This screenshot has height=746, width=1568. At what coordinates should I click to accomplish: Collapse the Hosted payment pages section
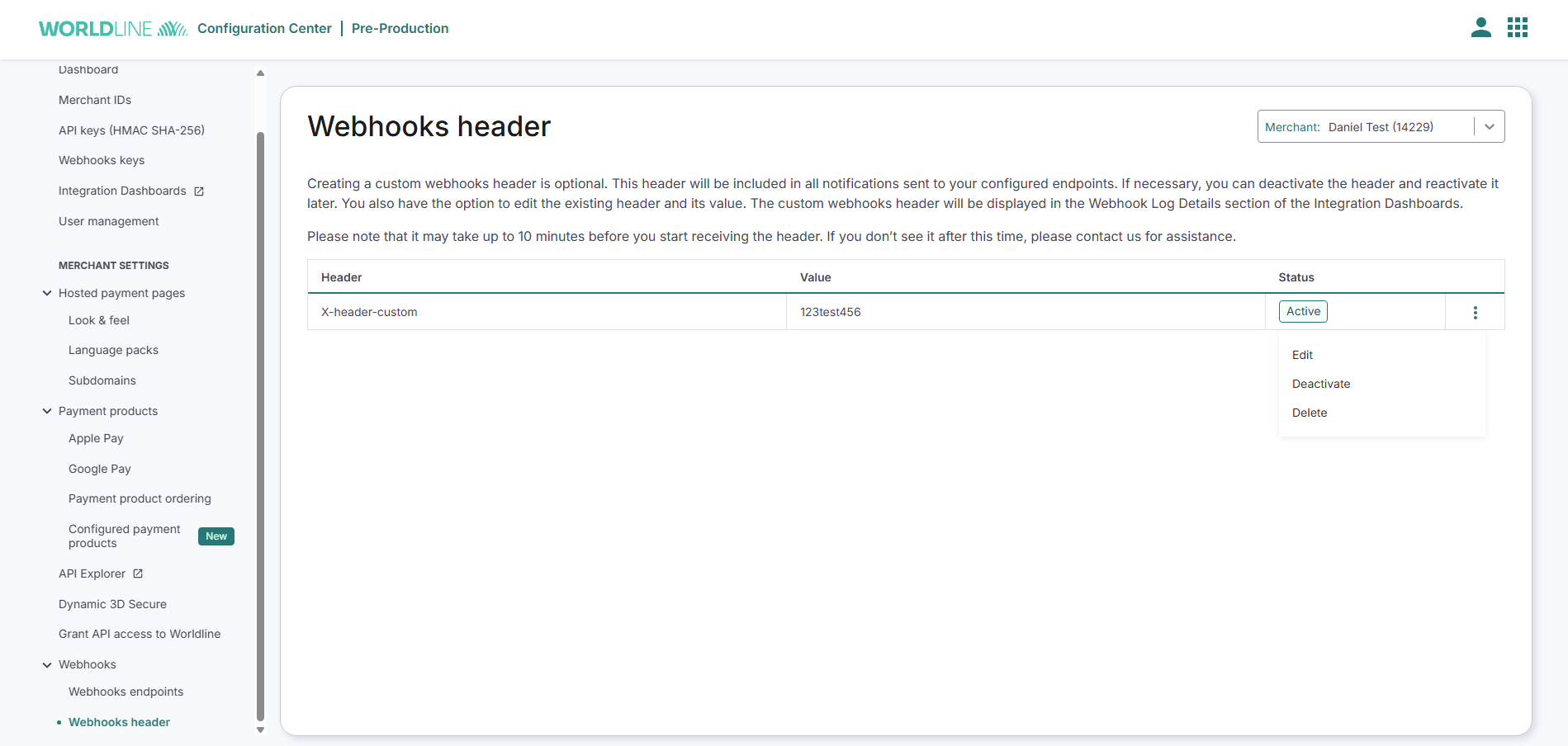[x=47, y=293]
